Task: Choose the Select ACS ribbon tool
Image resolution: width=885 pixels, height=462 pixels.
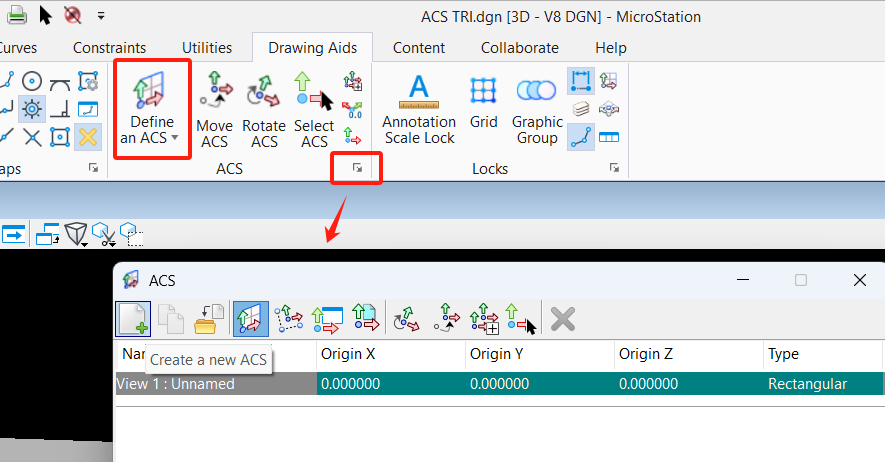Action: tap(314, 110)
